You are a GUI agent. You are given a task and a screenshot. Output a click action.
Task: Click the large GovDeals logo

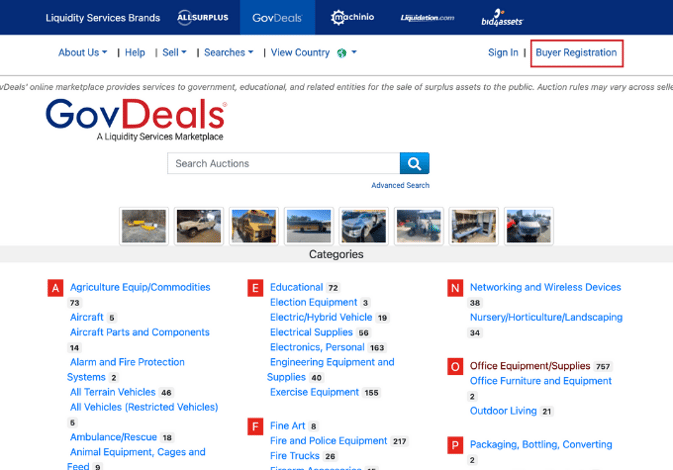click(x=136, y=119)
